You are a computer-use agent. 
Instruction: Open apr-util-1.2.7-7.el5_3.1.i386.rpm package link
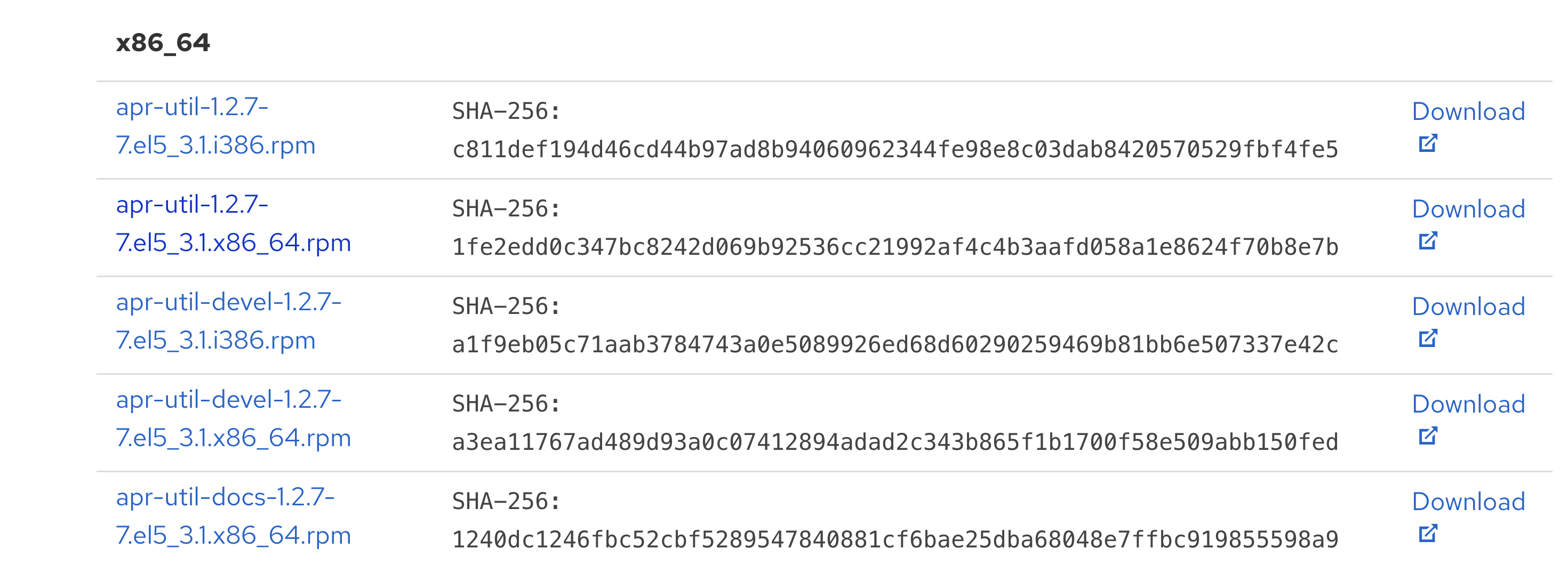click(215, 126)
